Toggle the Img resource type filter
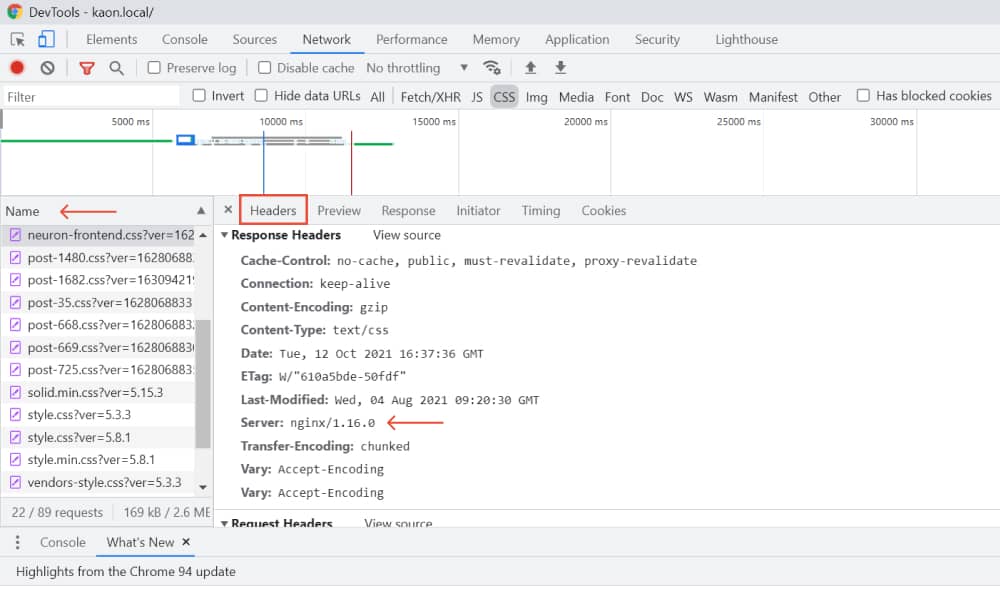The height and width of the screenshot is (600, 1000). (536, 97)
